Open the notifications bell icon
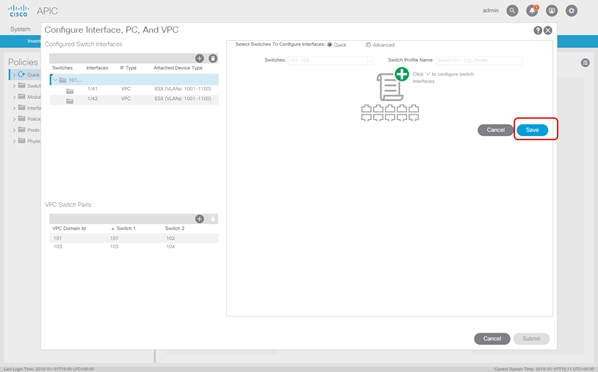The height and width of the screenshot is (372, 598). (532, 11)
